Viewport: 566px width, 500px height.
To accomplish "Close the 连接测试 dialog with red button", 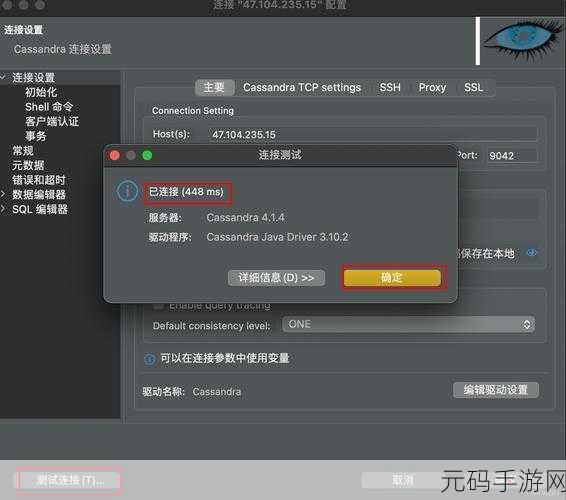I will click(x=115, y=155).
